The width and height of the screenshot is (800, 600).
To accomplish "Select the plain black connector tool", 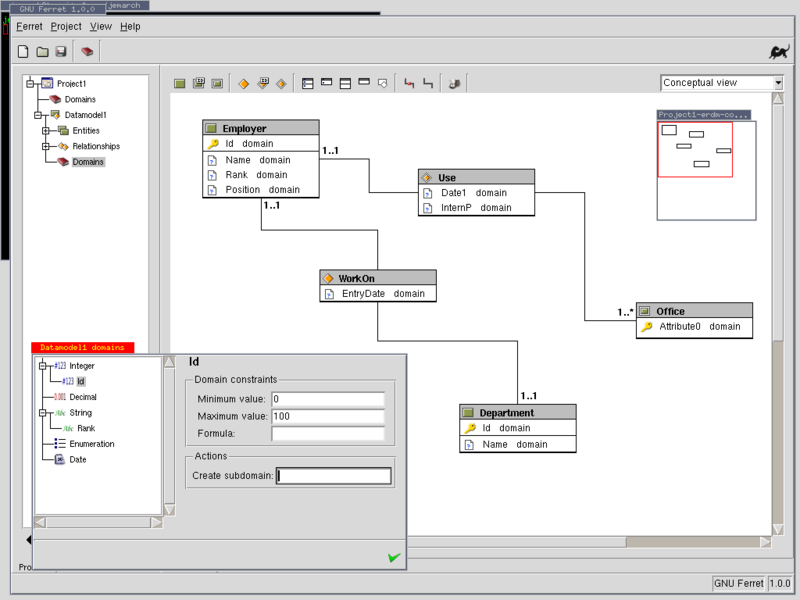I will pos(428,83).
